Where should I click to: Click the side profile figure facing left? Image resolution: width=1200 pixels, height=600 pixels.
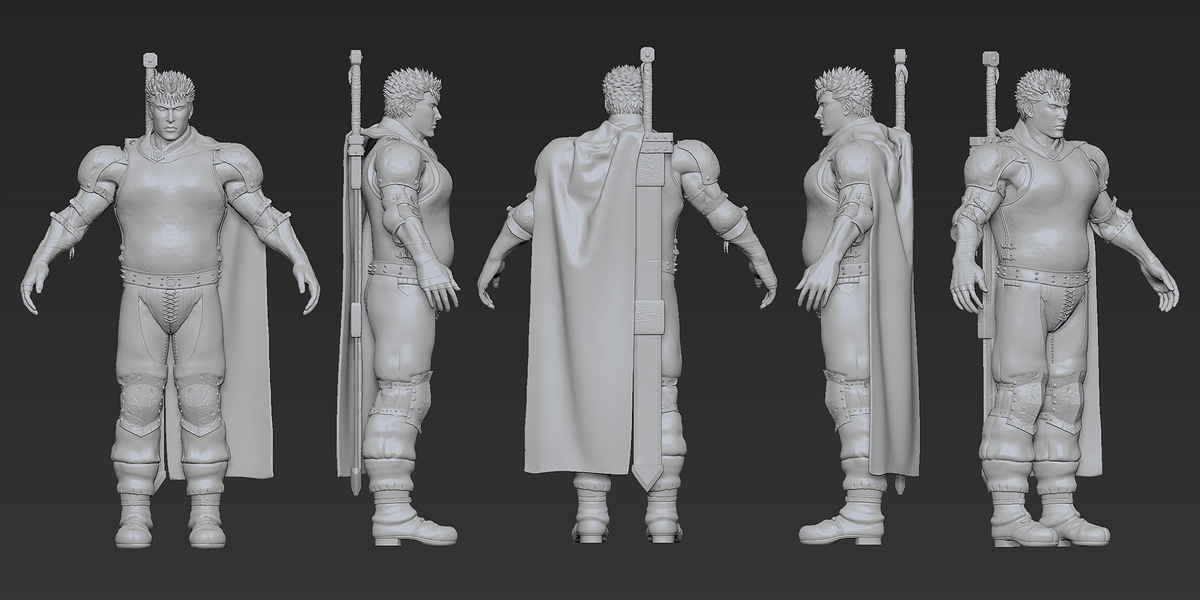tap(858, 297)
